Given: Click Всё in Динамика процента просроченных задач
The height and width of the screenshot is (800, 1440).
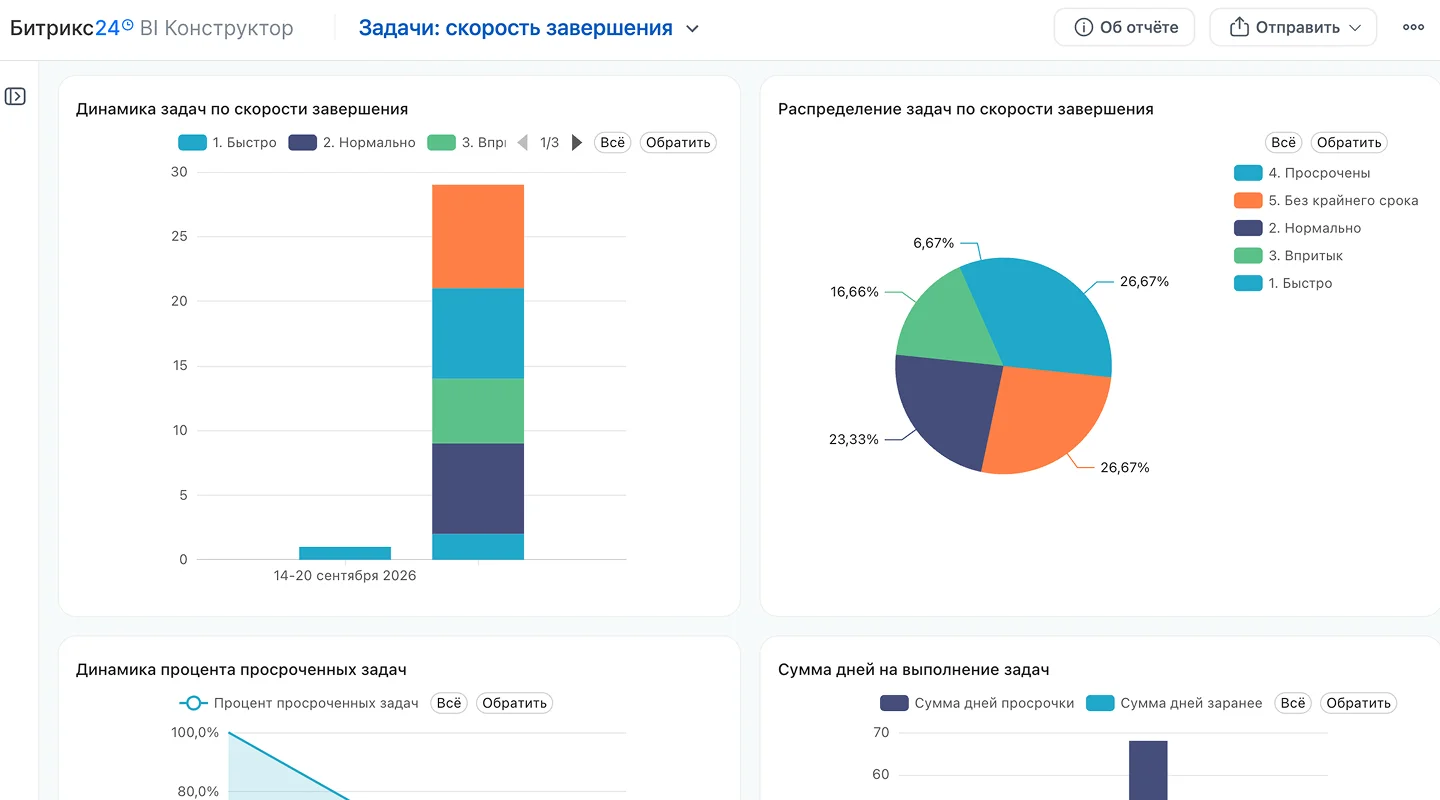Looking at the screenshot, I should 449,703.
